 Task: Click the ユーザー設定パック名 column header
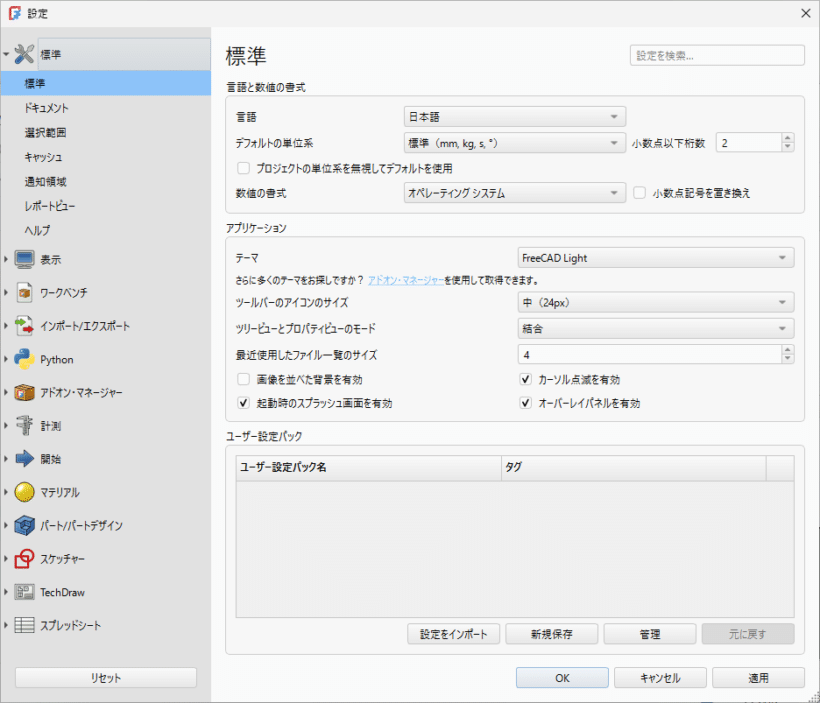369,468
